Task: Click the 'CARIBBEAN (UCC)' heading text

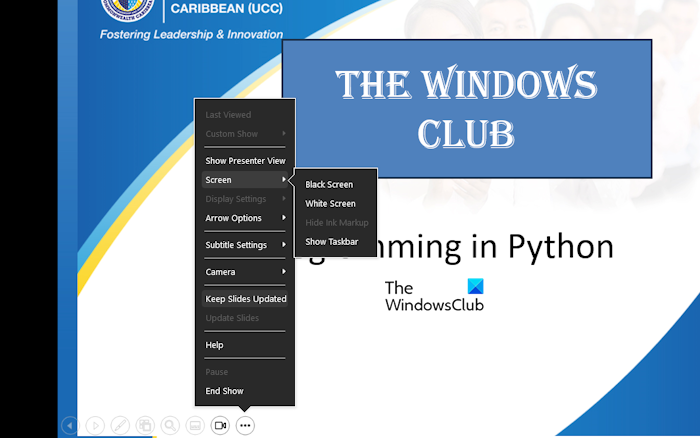Action: tap(227, 8)
